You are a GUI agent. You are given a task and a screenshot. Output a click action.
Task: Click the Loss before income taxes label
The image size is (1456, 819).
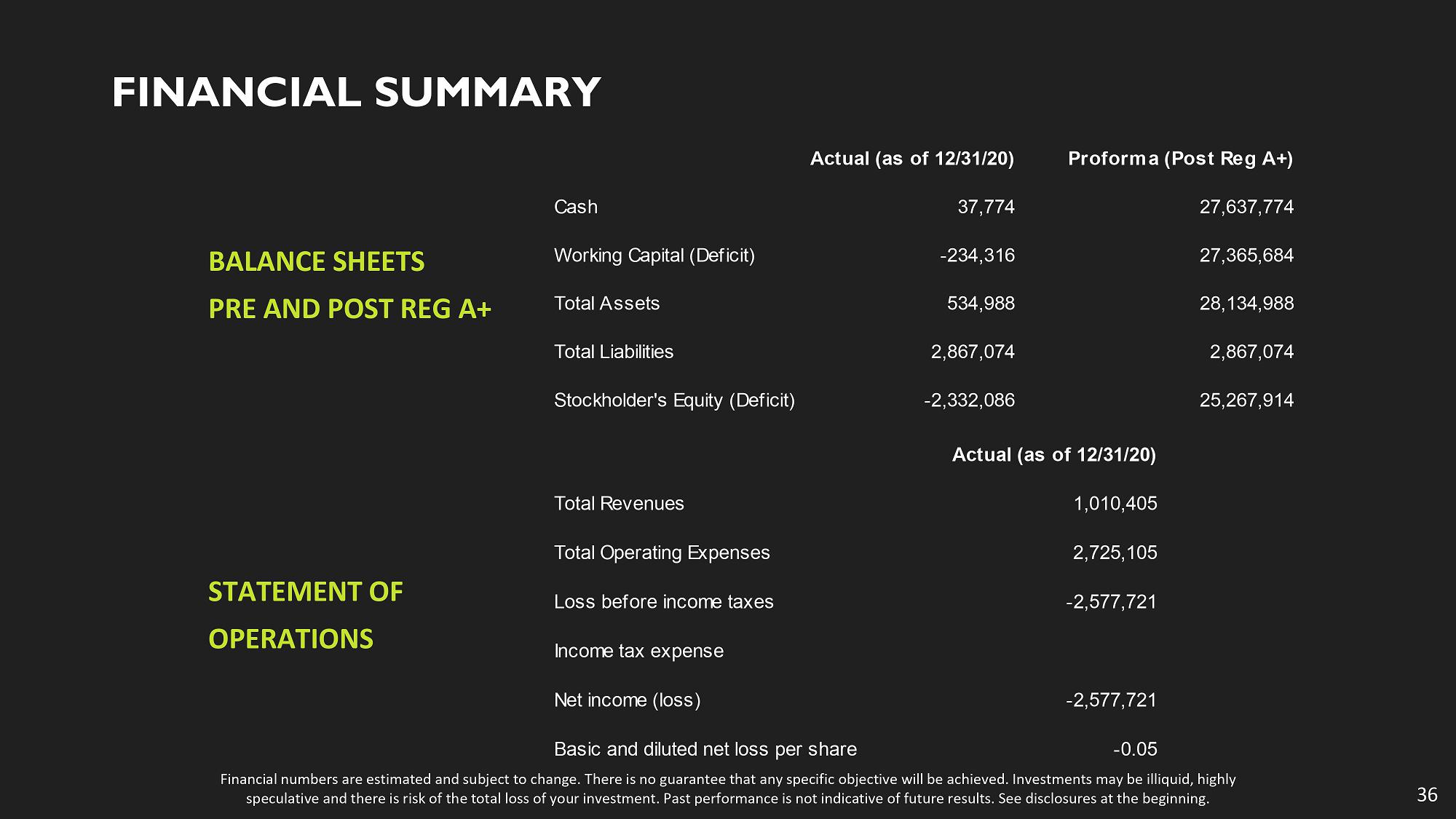pyautogui.click(x=663, y=602)
